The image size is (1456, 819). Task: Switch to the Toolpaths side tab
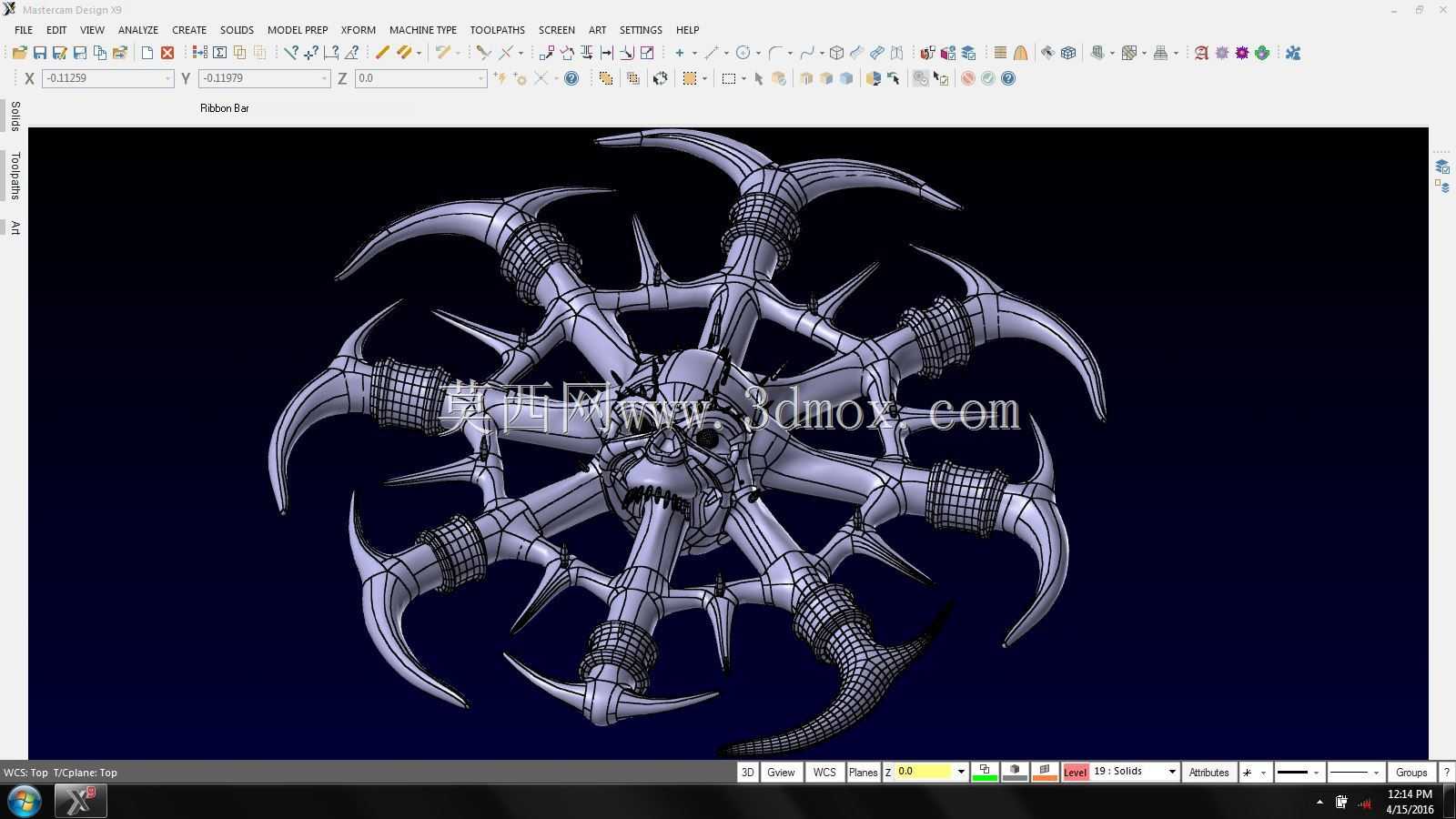pos(15,175)
